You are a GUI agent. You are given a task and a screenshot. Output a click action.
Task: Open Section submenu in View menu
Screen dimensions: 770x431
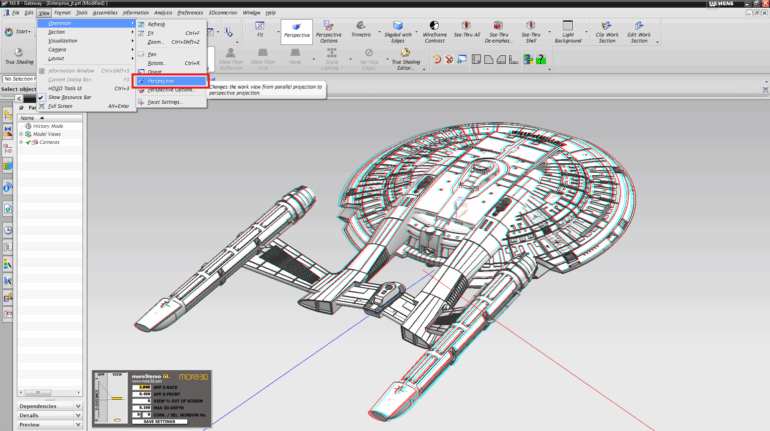tap(86, 32)
